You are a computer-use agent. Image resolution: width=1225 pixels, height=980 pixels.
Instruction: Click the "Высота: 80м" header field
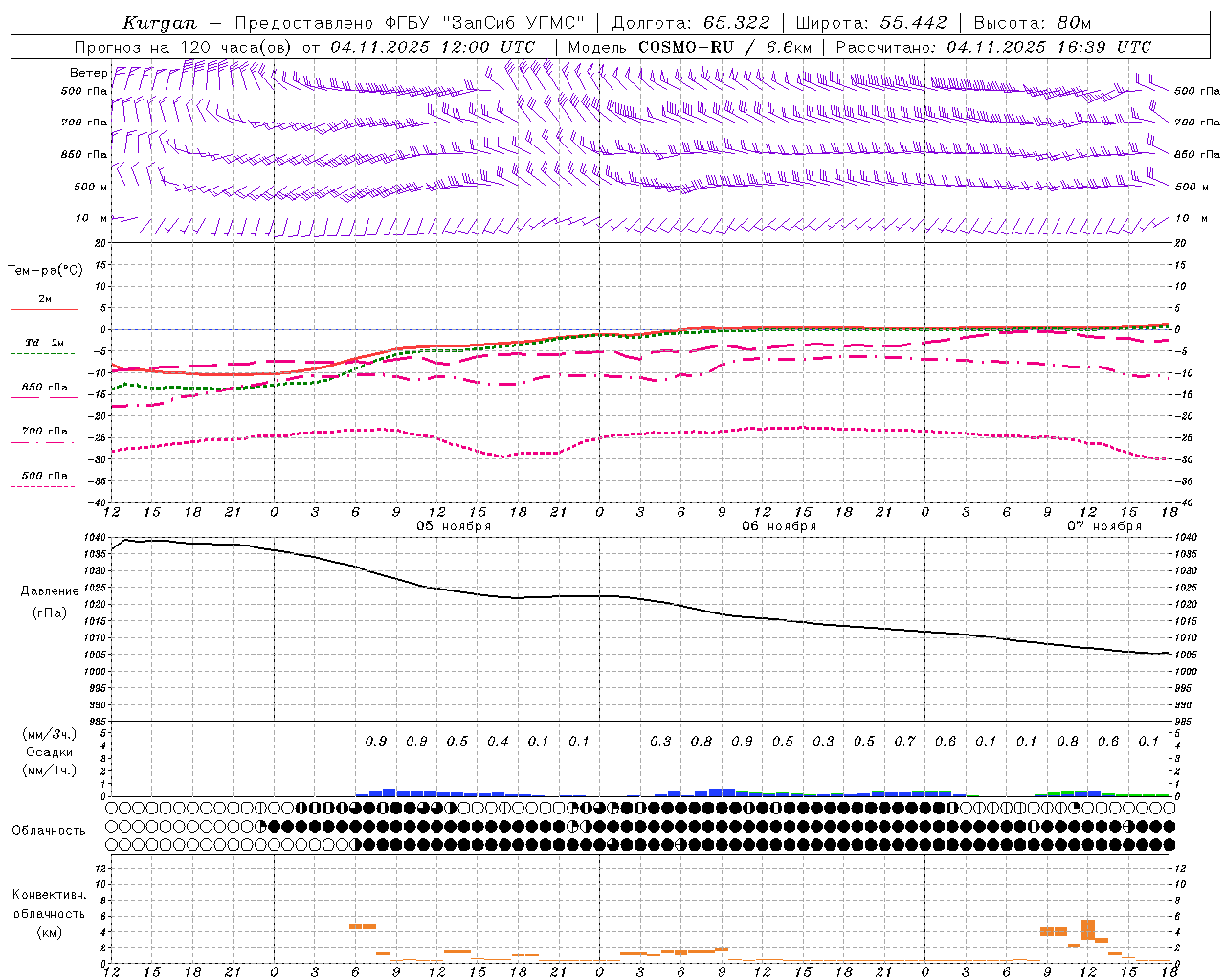click(x=1032, y=23)
